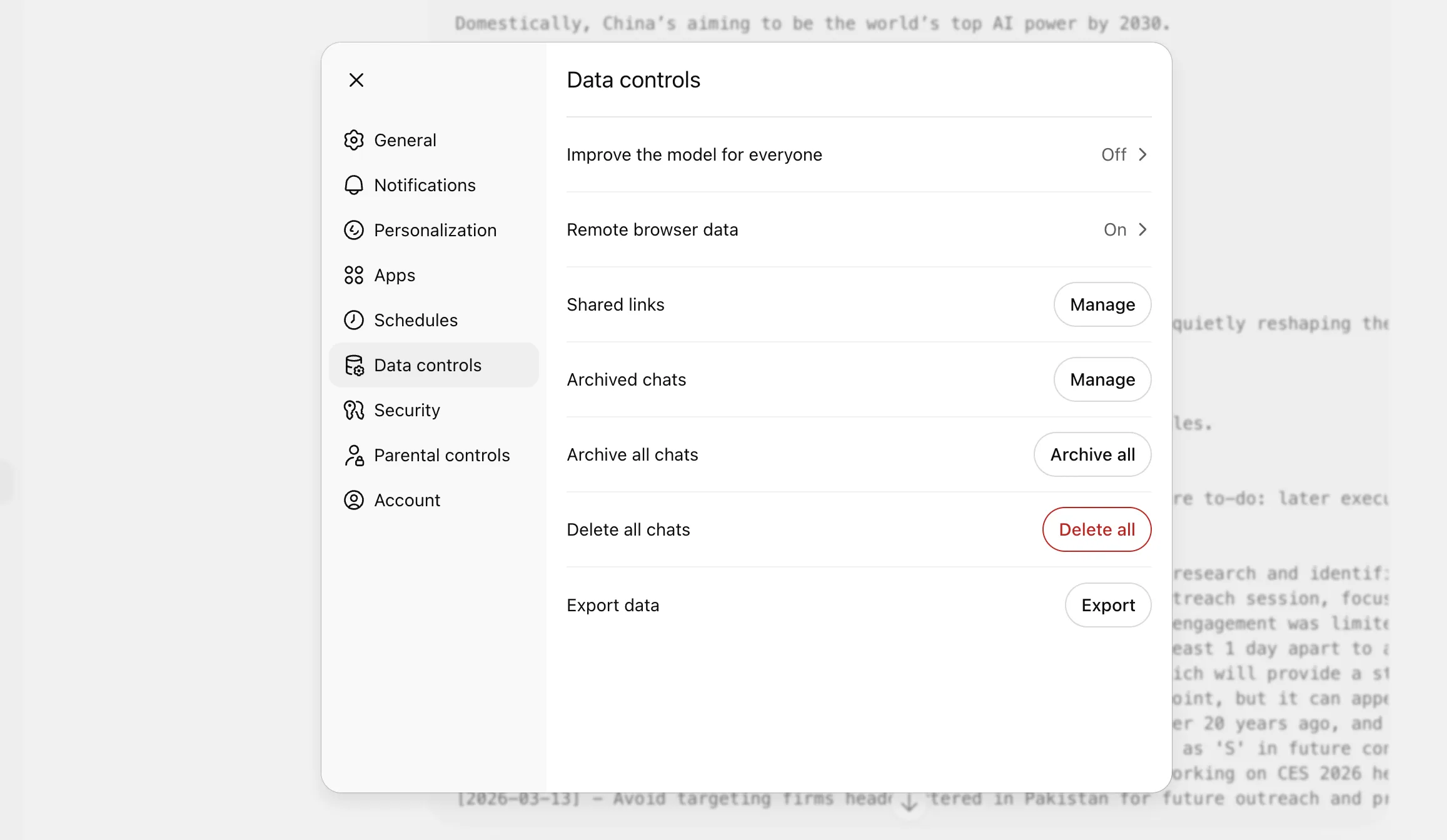Manage shared links
Screen dimensions: 1447x840
tap(1102, 304)
